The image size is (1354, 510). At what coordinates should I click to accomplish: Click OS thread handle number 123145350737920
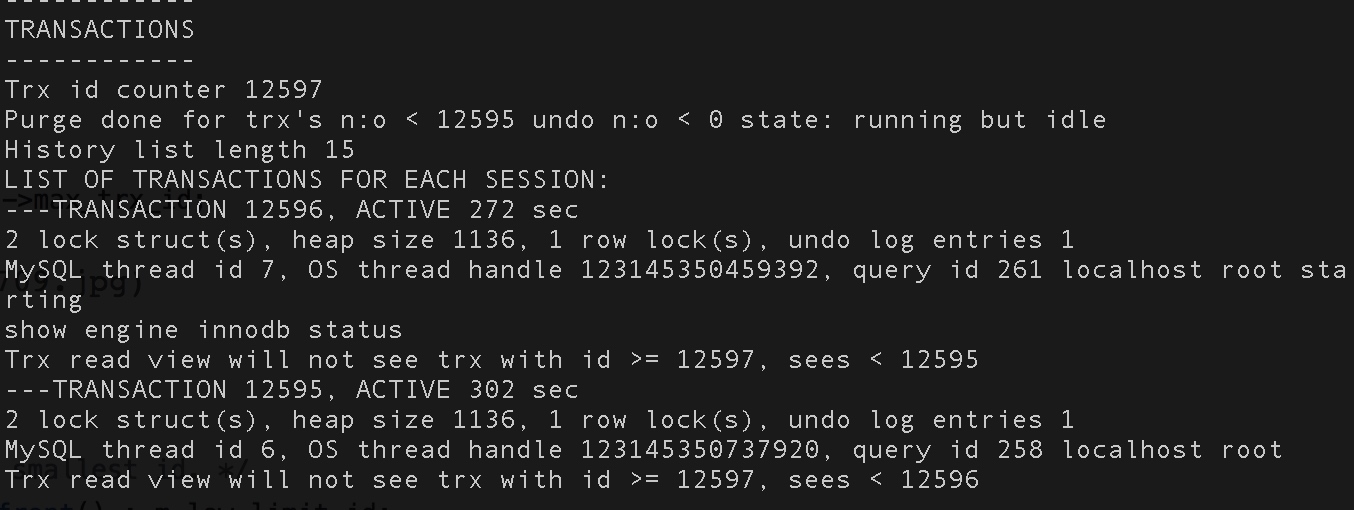tap(699, 450)
